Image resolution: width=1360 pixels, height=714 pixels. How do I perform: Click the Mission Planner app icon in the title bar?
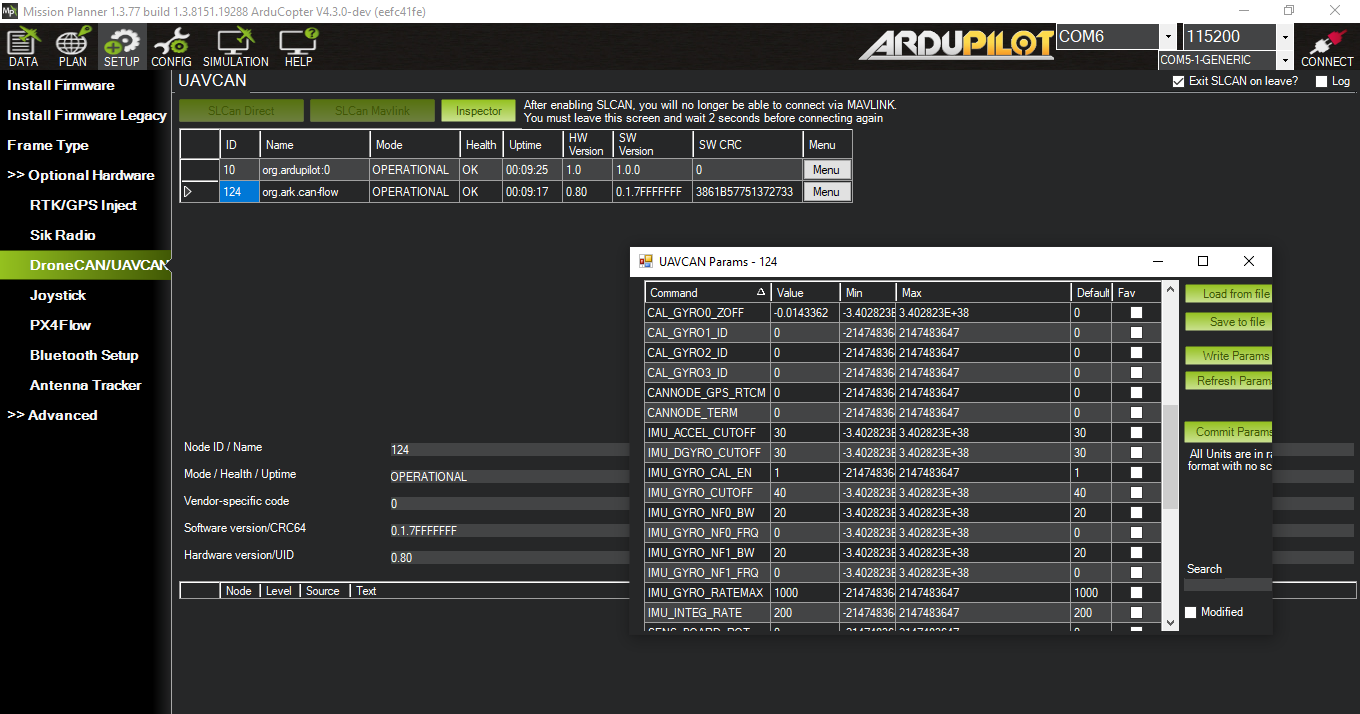[x=10, y=10]
